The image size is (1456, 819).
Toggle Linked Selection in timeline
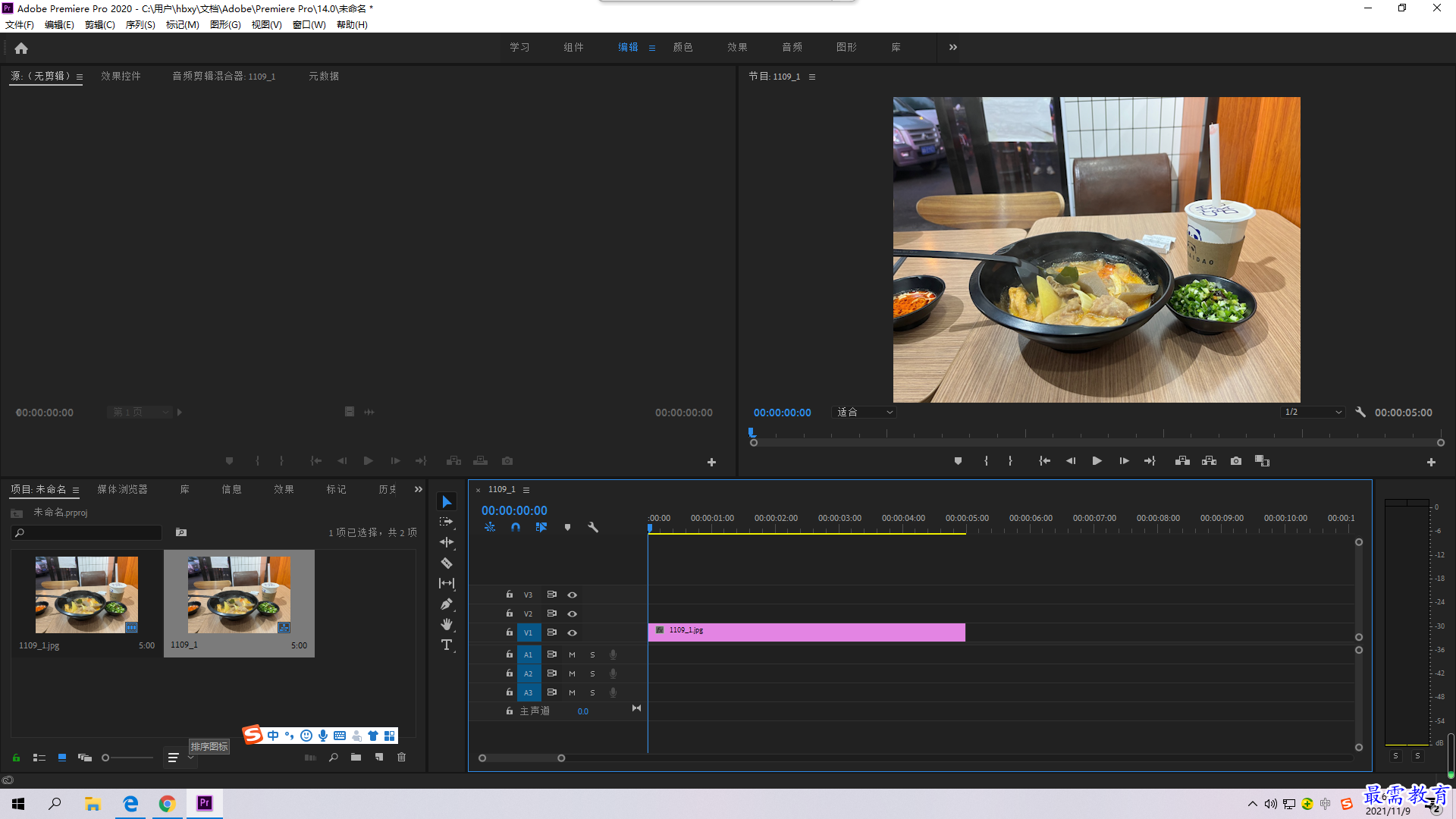pyautogui.click(x=541, y=527)
